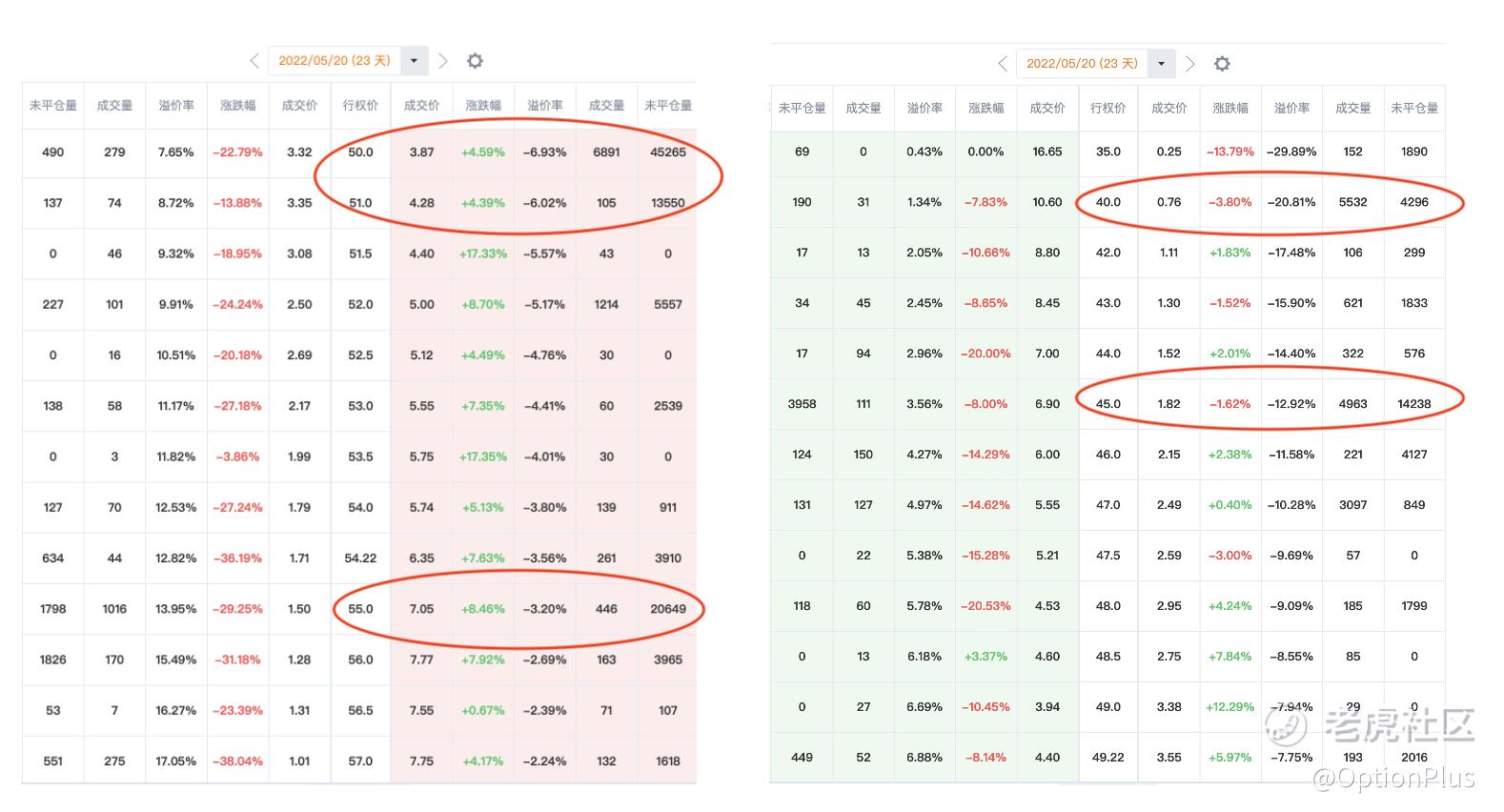Image resolution: width=1504 pixels, height=812 pixels.
Task: Click open interest value 14238
Action: click(x=1414, y=404)
